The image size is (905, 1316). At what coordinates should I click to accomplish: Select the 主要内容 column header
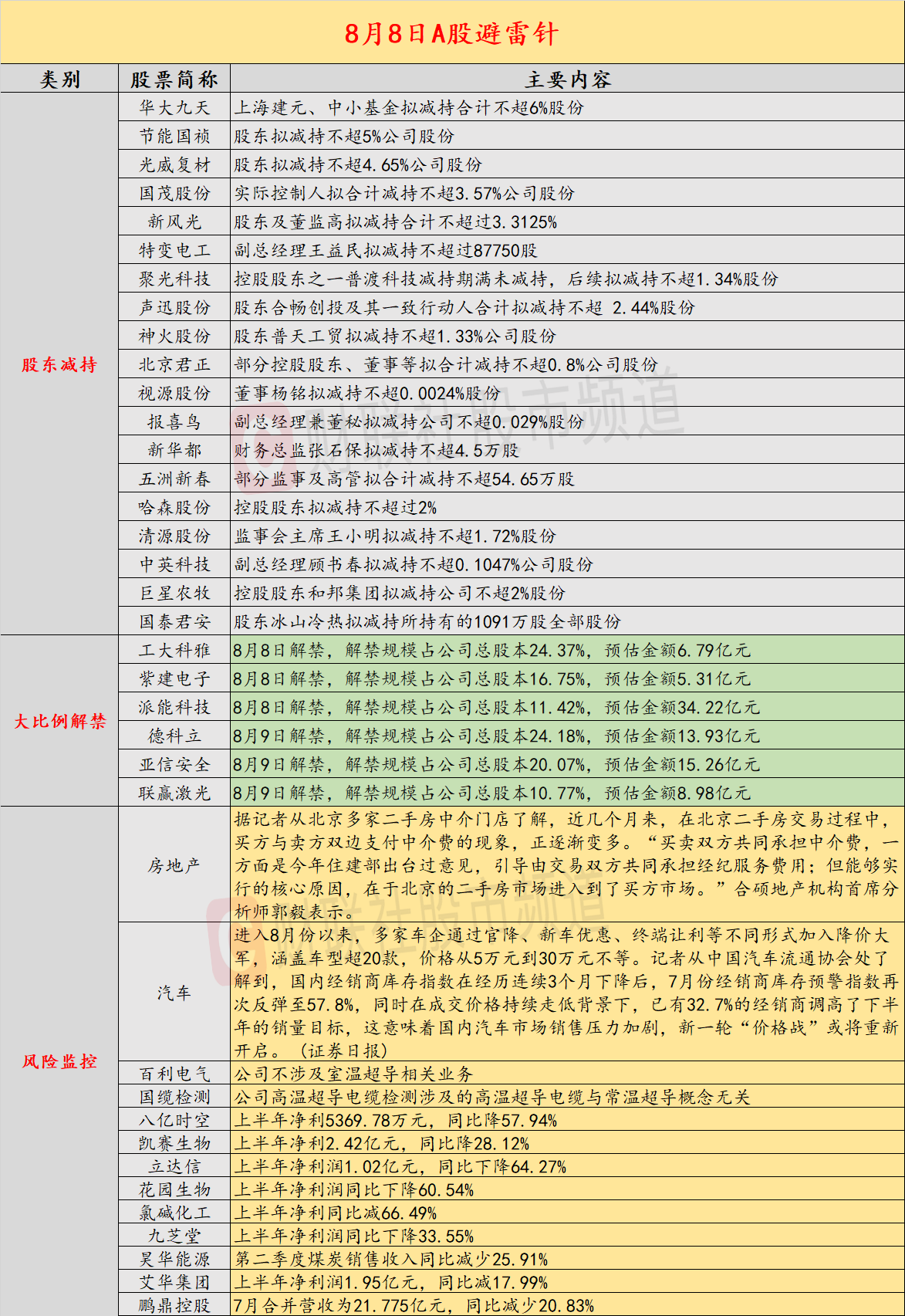pos(567,79)
